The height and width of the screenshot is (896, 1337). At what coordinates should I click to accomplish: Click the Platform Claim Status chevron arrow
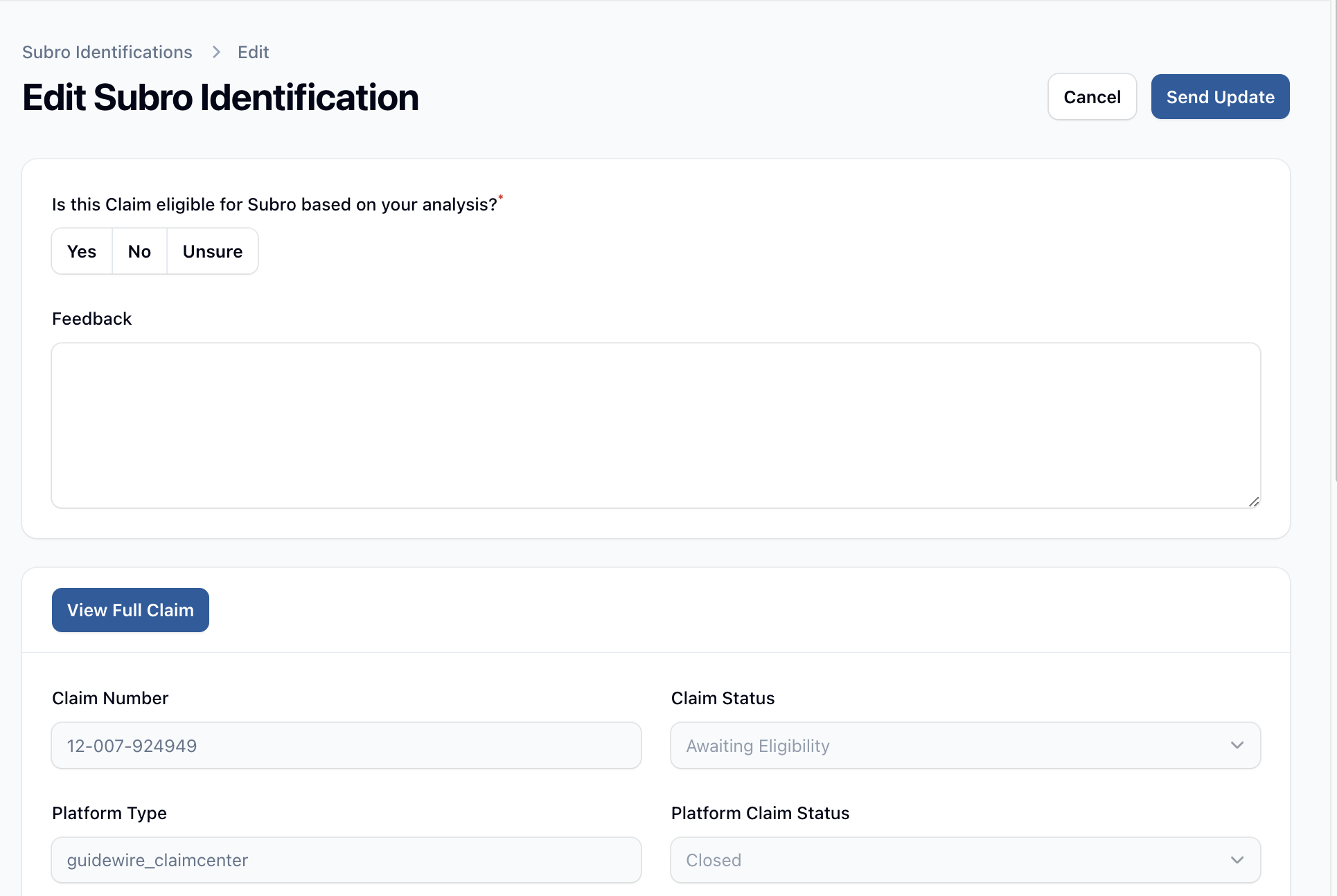point(1237,860)
